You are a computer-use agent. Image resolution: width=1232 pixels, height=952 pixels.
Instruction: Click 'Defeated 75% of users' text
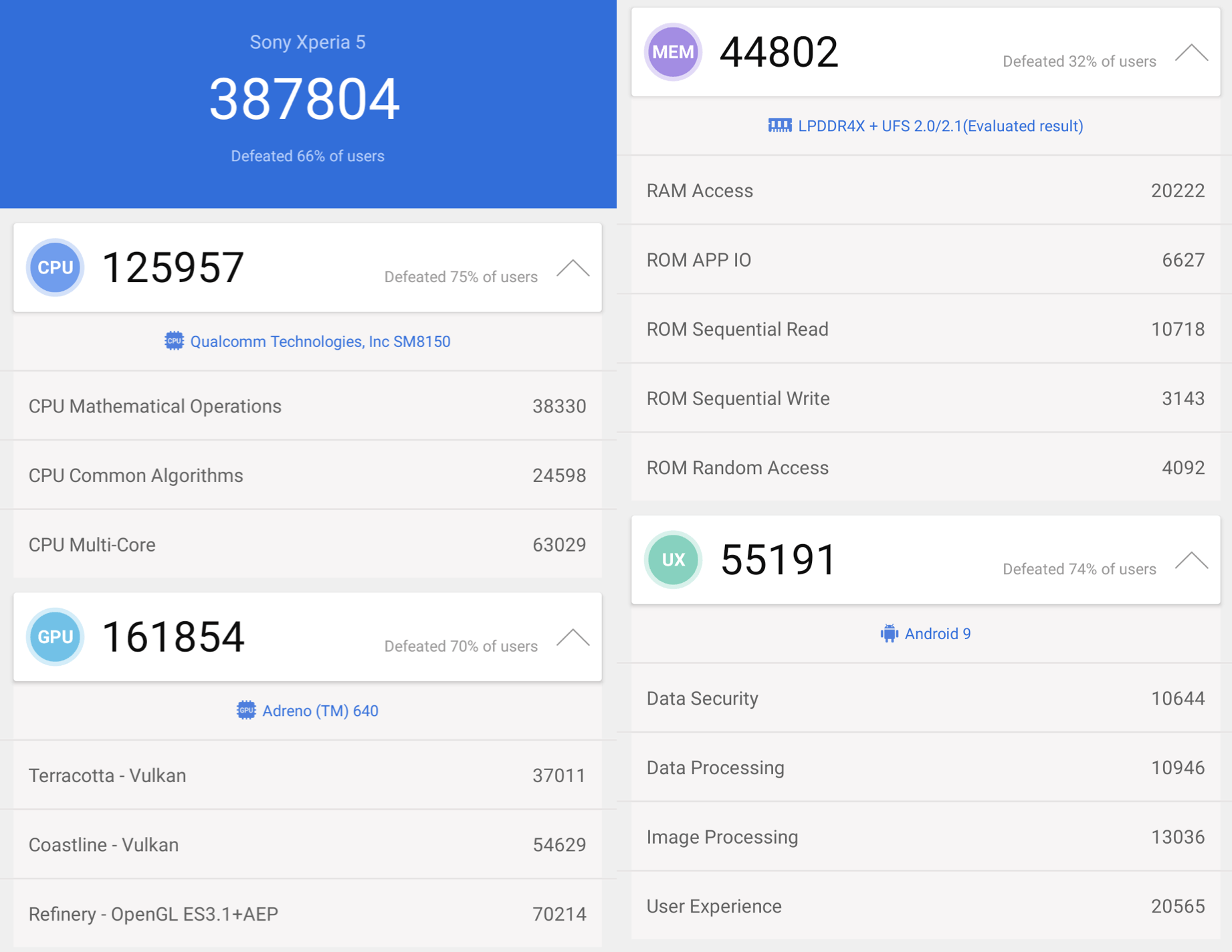click(461, 277)
